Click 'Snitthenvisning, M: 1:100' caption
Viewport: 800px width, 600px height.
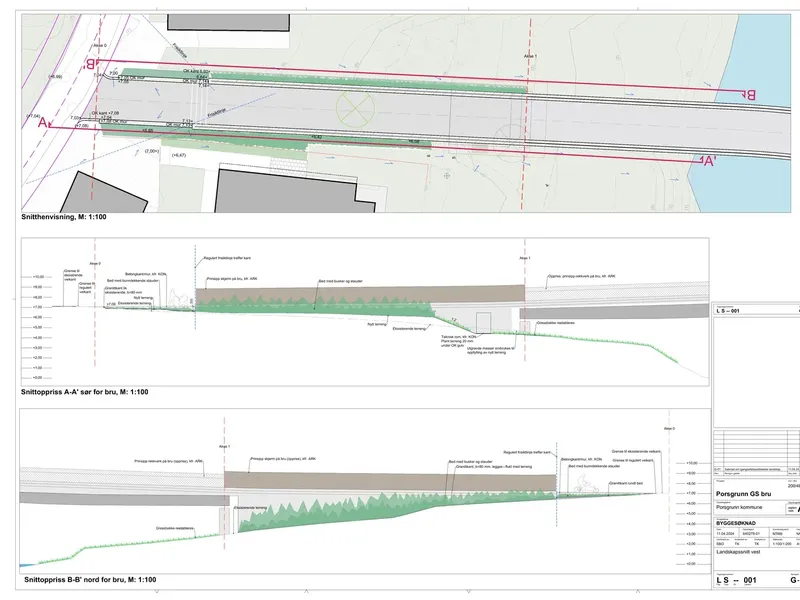(64, 217)
